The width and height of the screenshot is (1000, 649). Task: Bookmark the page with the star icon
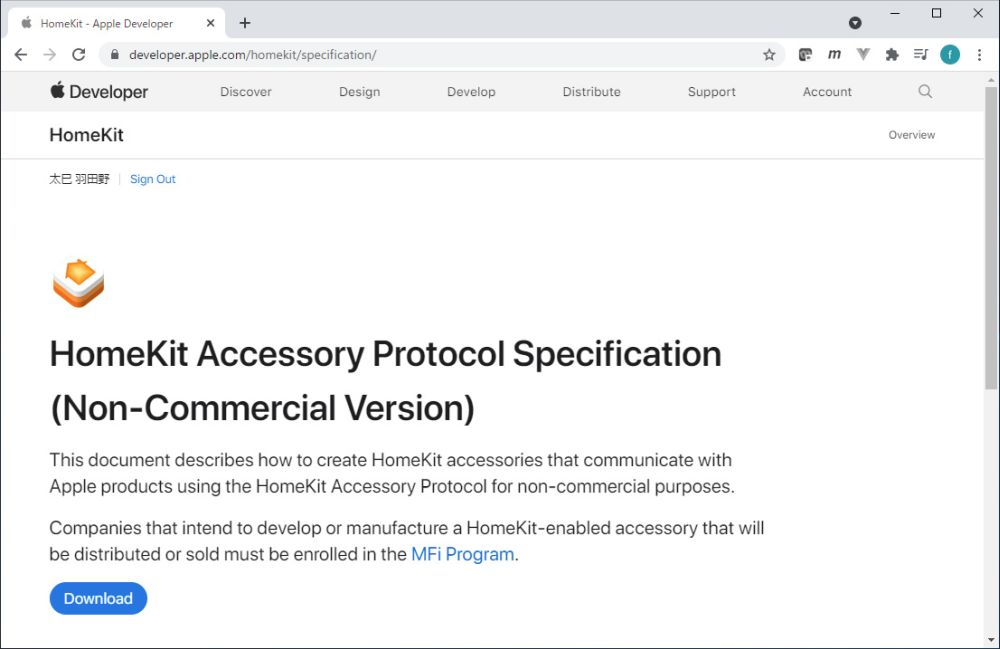(770, 55)
